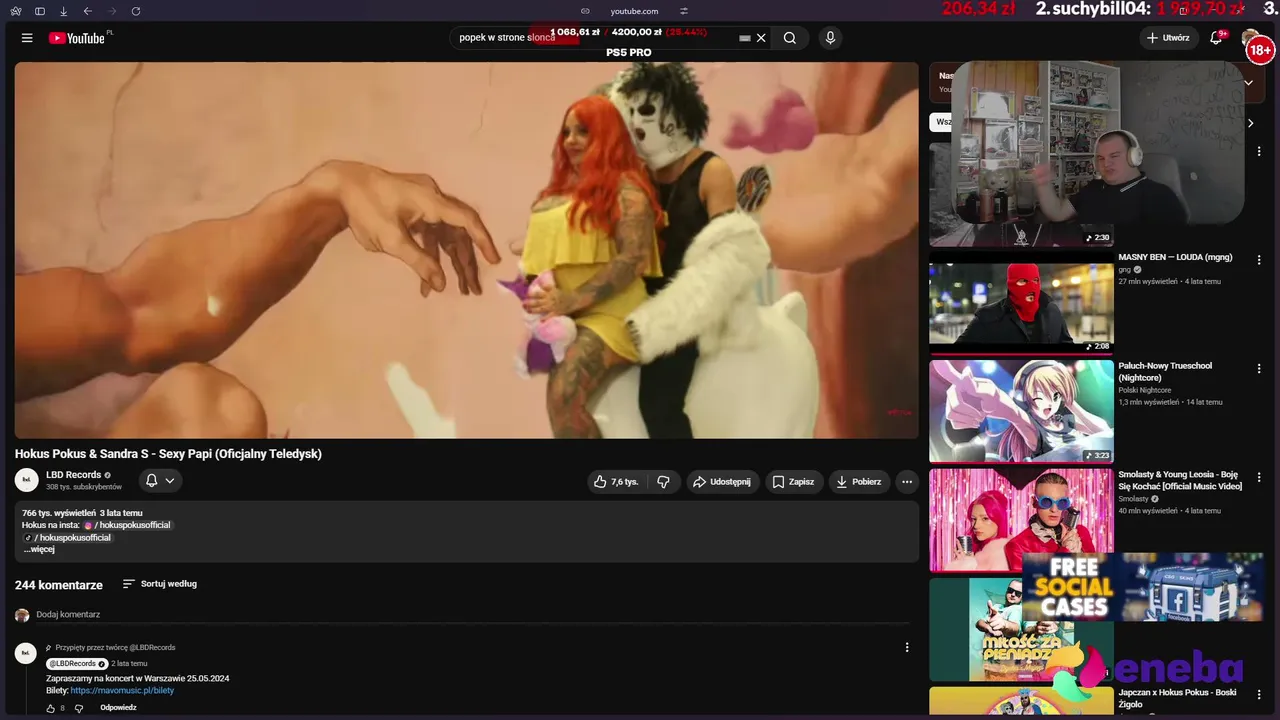Screen dimensions: 1280x720
Task: Open Smolasty & Young Leosia thumbnail
Action: coord(1021,520)
